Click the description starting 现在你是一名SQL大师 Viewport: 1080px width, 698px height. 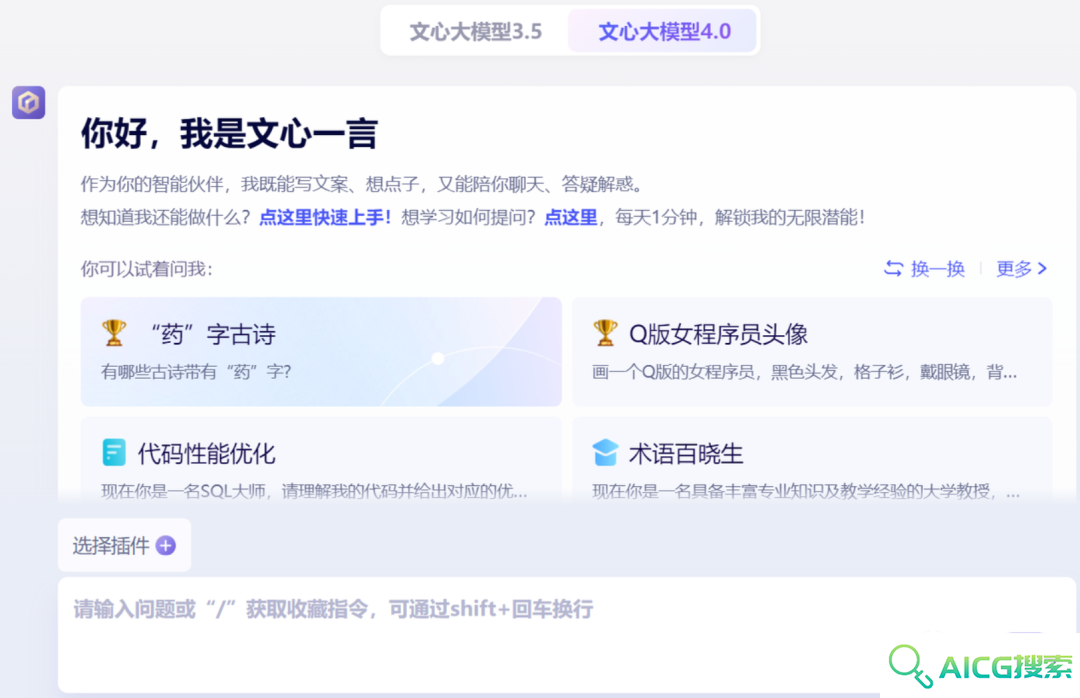coord(314,491)
